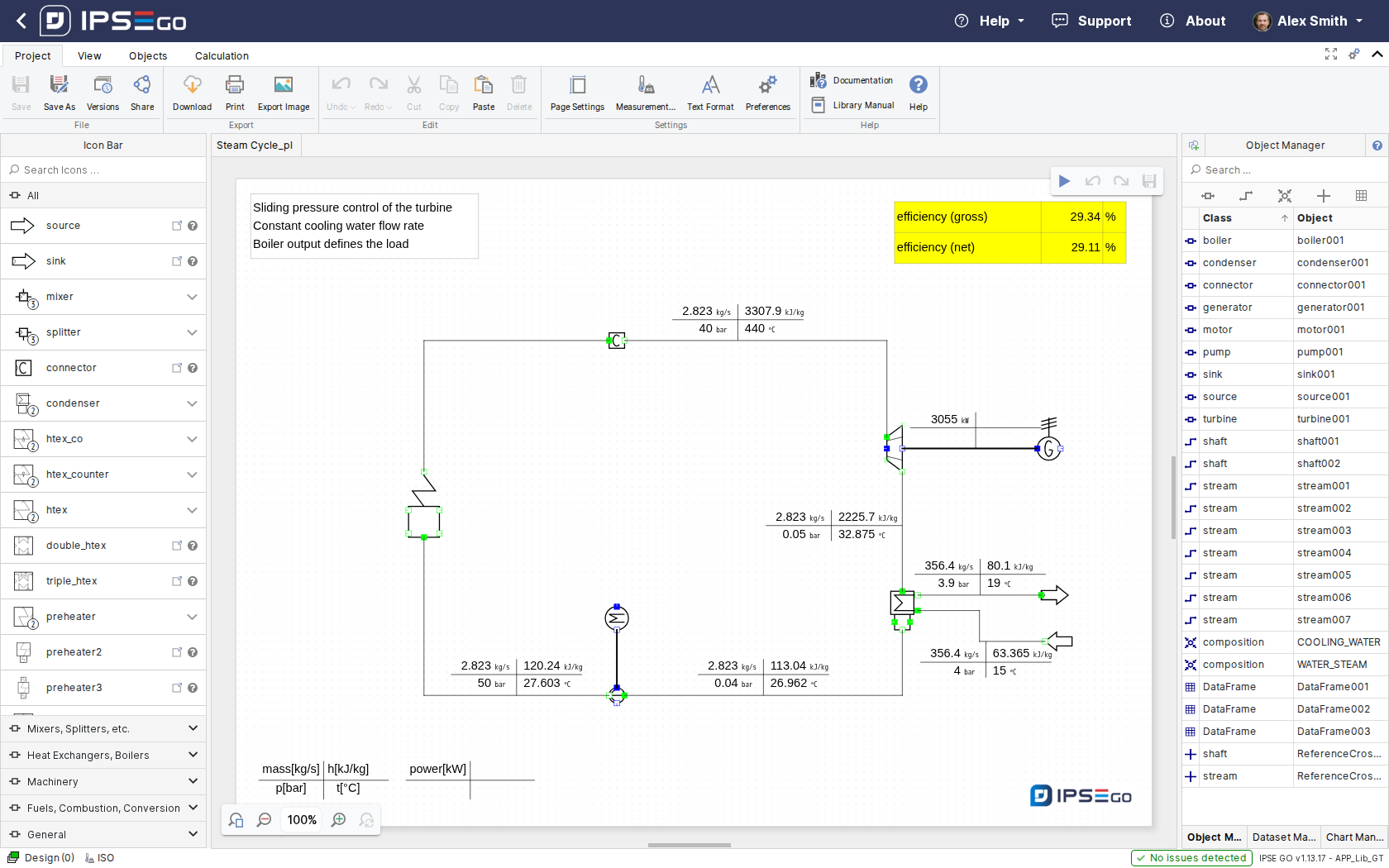
Task: Expand the mixer icon variants
Action: pyautogui.click(x=192, y=297)
